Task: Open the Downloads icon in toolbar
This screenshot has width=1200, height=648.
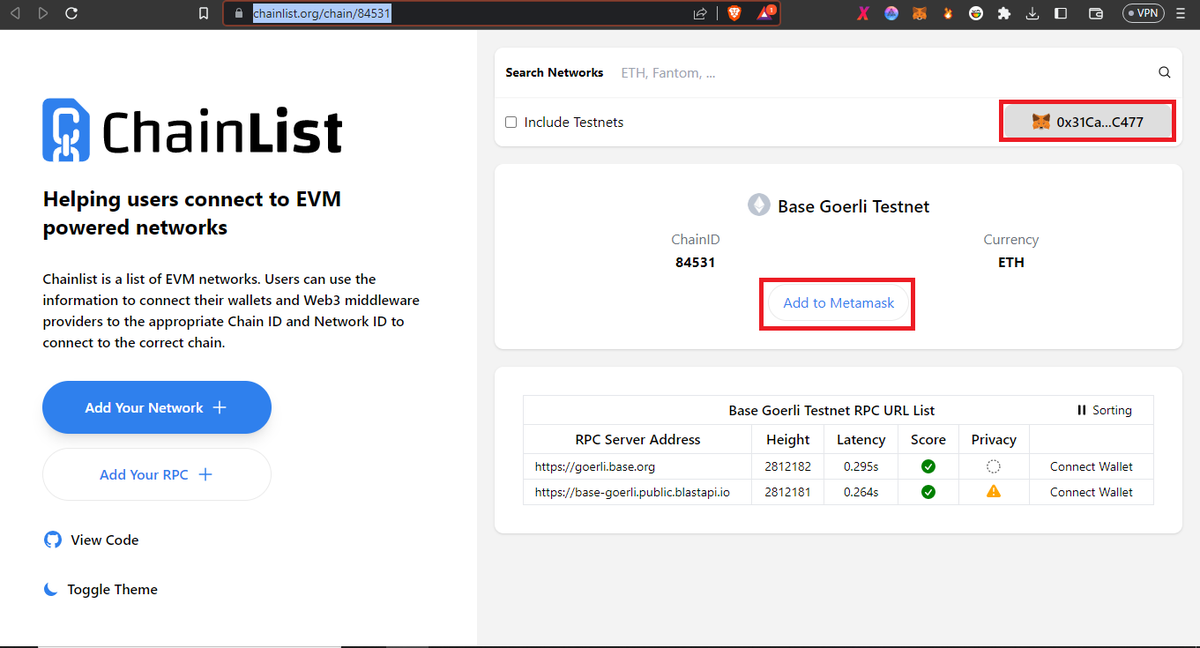Action: pyautogui.click(x=1032, y=13)
